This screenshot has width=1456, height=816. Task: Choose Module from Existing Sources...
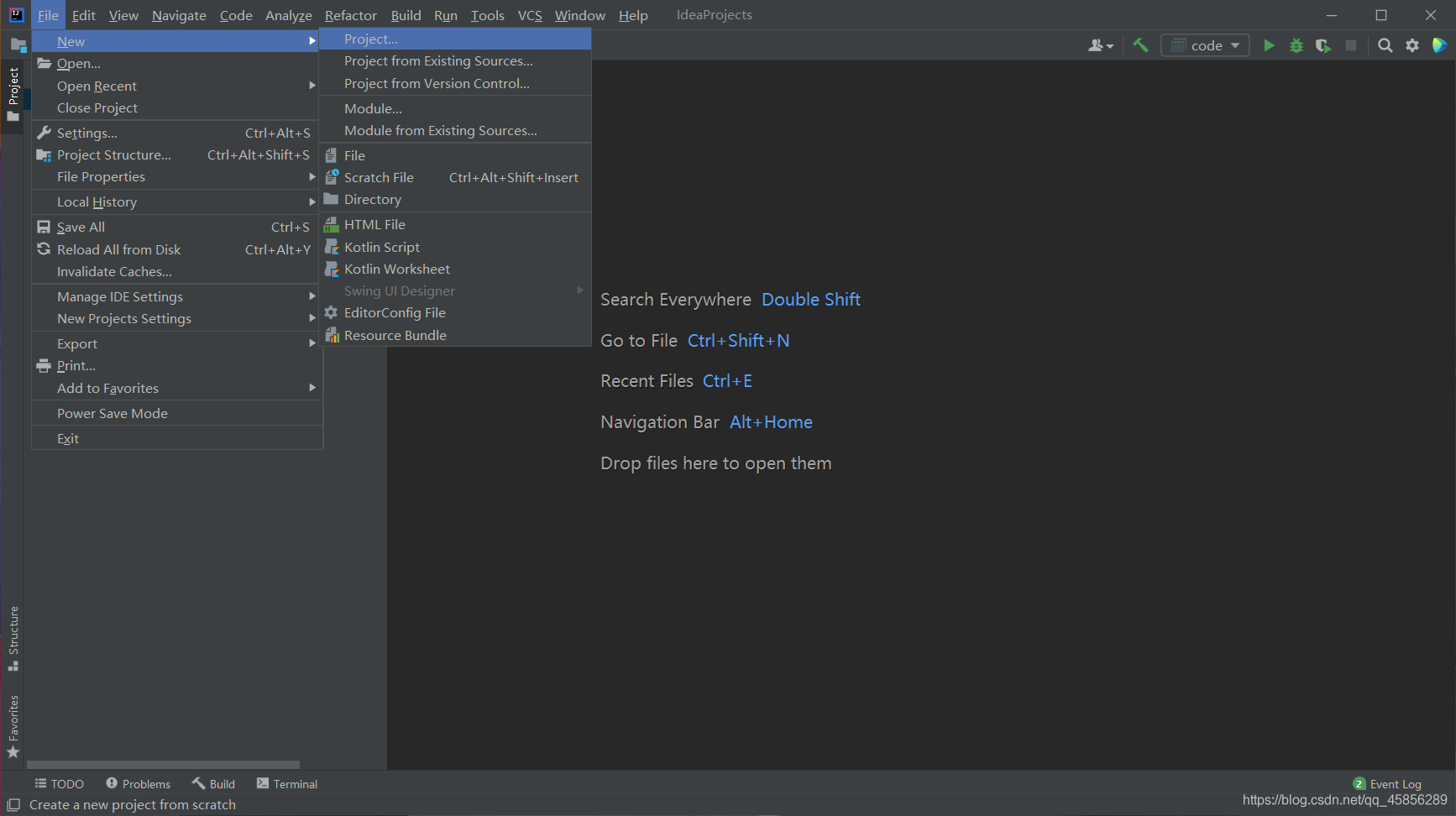pos(455,130)
